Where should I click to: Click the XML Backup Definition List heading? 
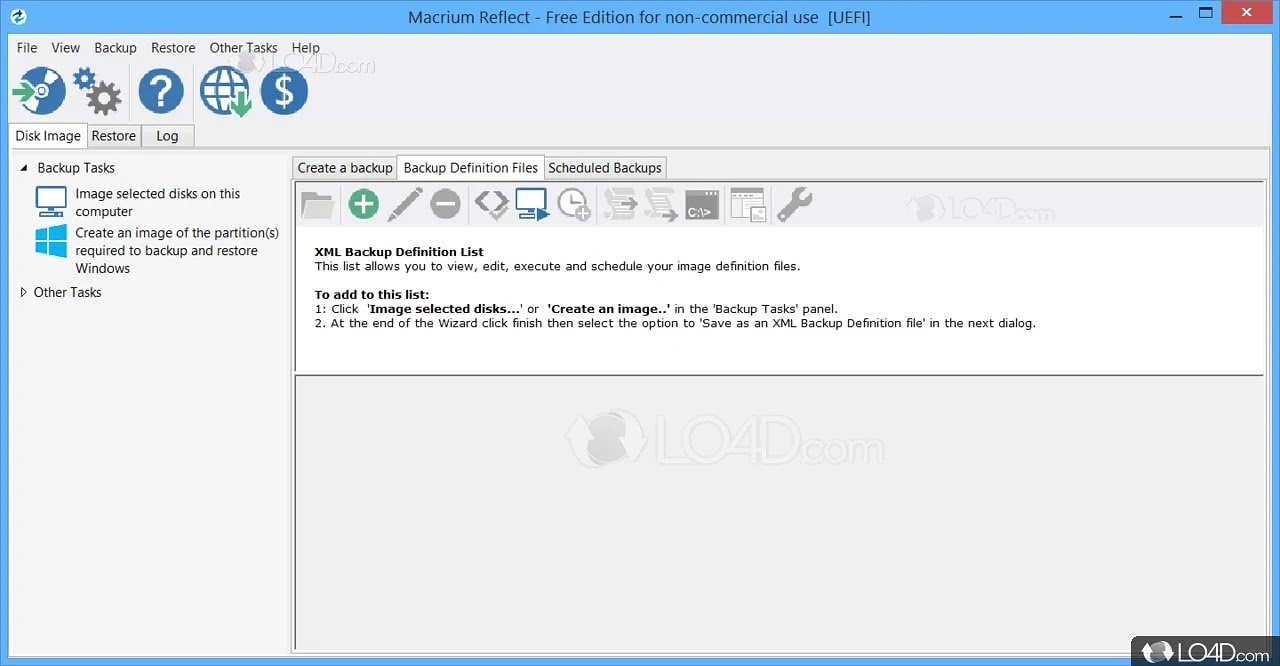[x=399, y=252]
